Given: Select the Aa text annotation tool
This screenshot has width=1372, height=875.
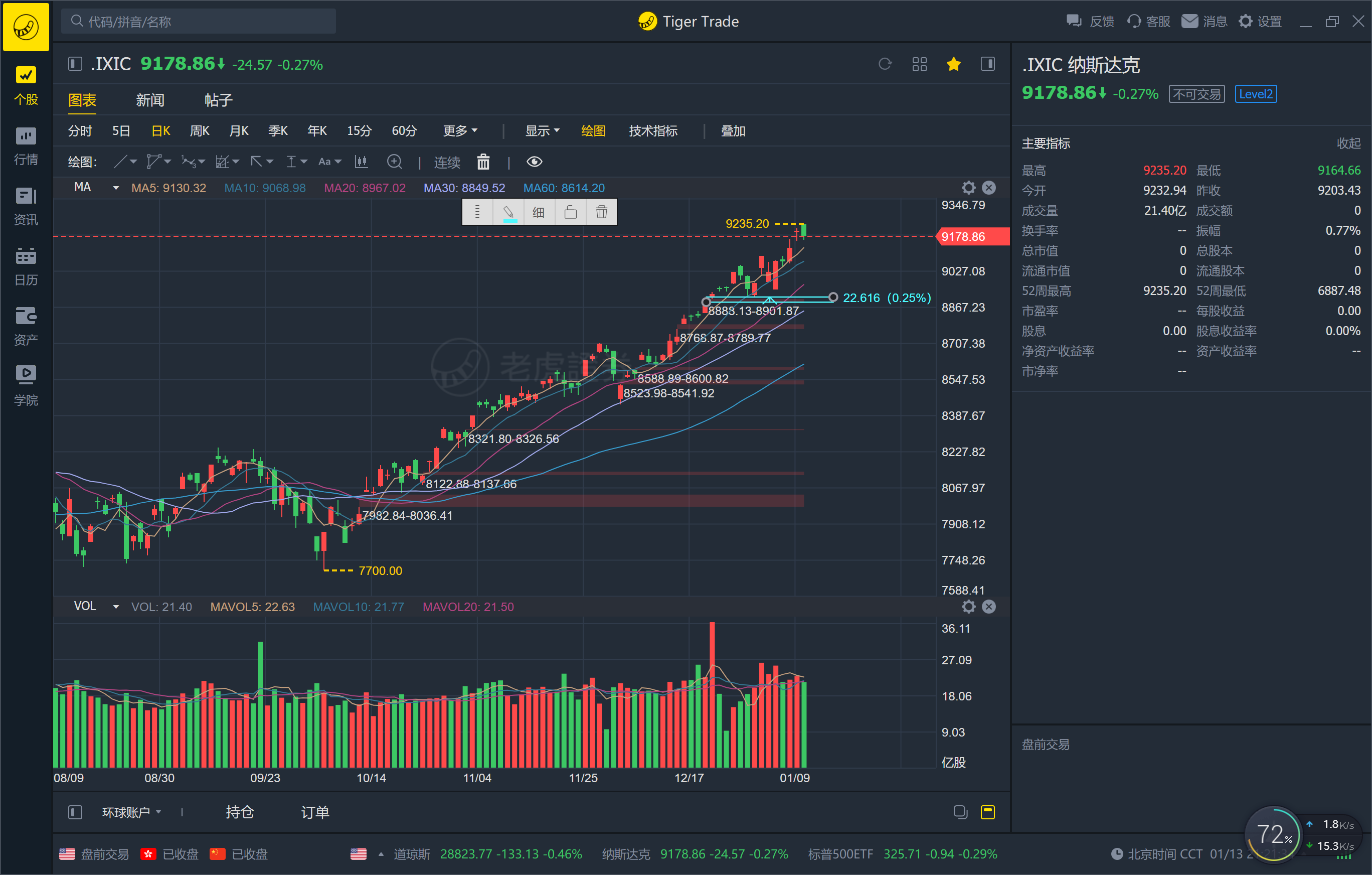Looking at the screenshot, I should coord(324,162).
